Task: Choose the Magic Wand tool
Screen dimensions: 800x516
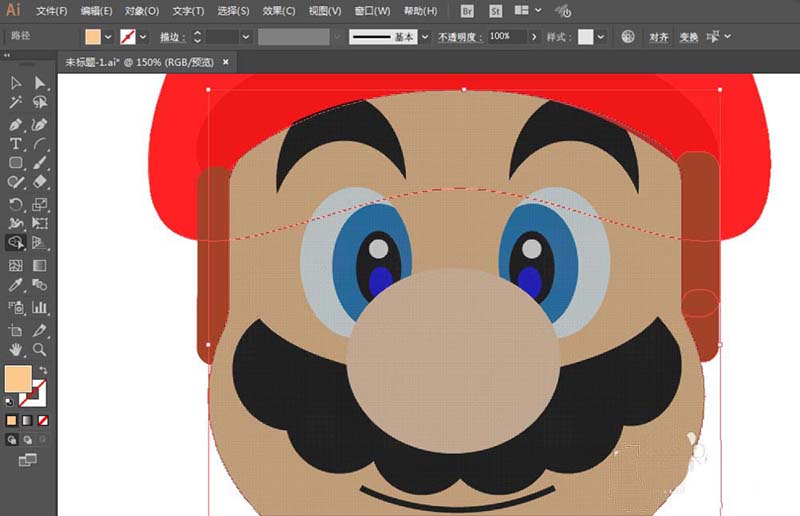Action: tap(15, 103)
